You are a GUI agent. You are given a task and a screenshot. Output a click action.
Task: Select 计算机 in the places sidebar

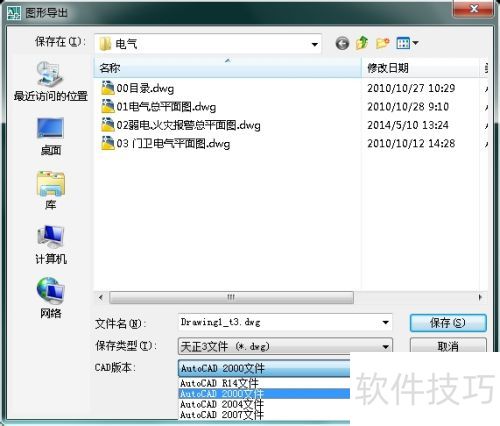click(x=51, y=244)
